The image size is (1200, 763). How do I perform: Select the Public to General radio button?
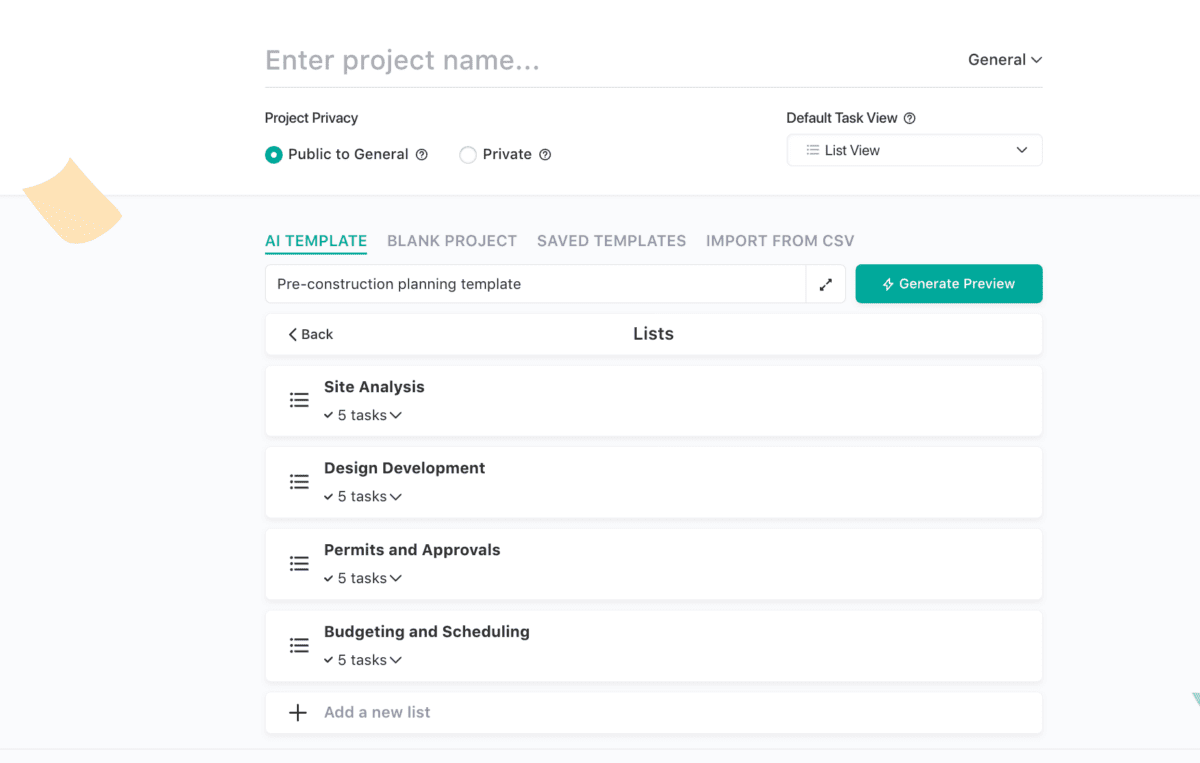click(274, 155)
